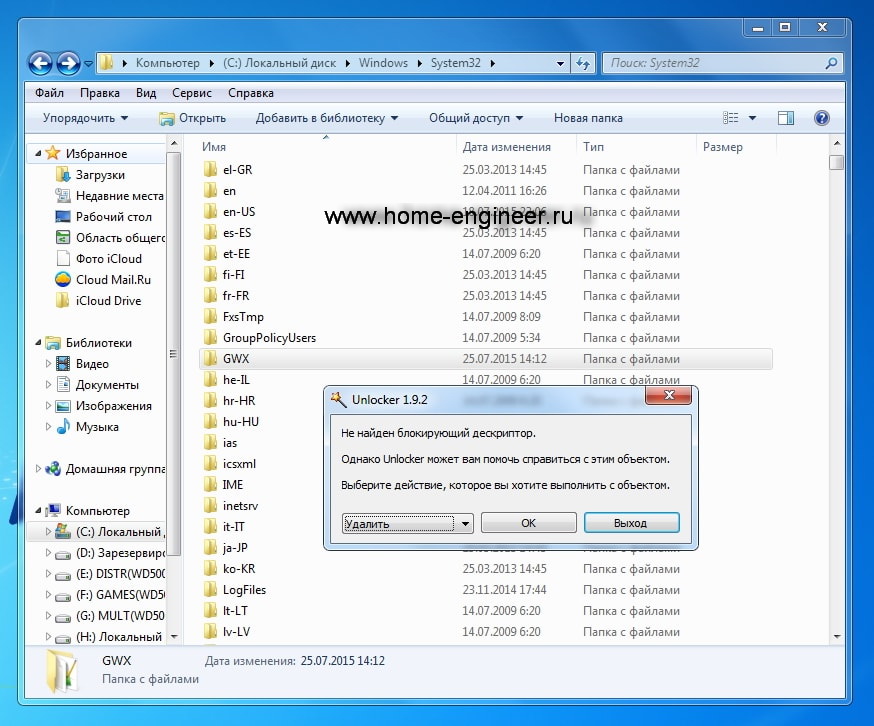
Task: Expand the Добавить в библиотеку dropdown
Action: coord(326,118)
